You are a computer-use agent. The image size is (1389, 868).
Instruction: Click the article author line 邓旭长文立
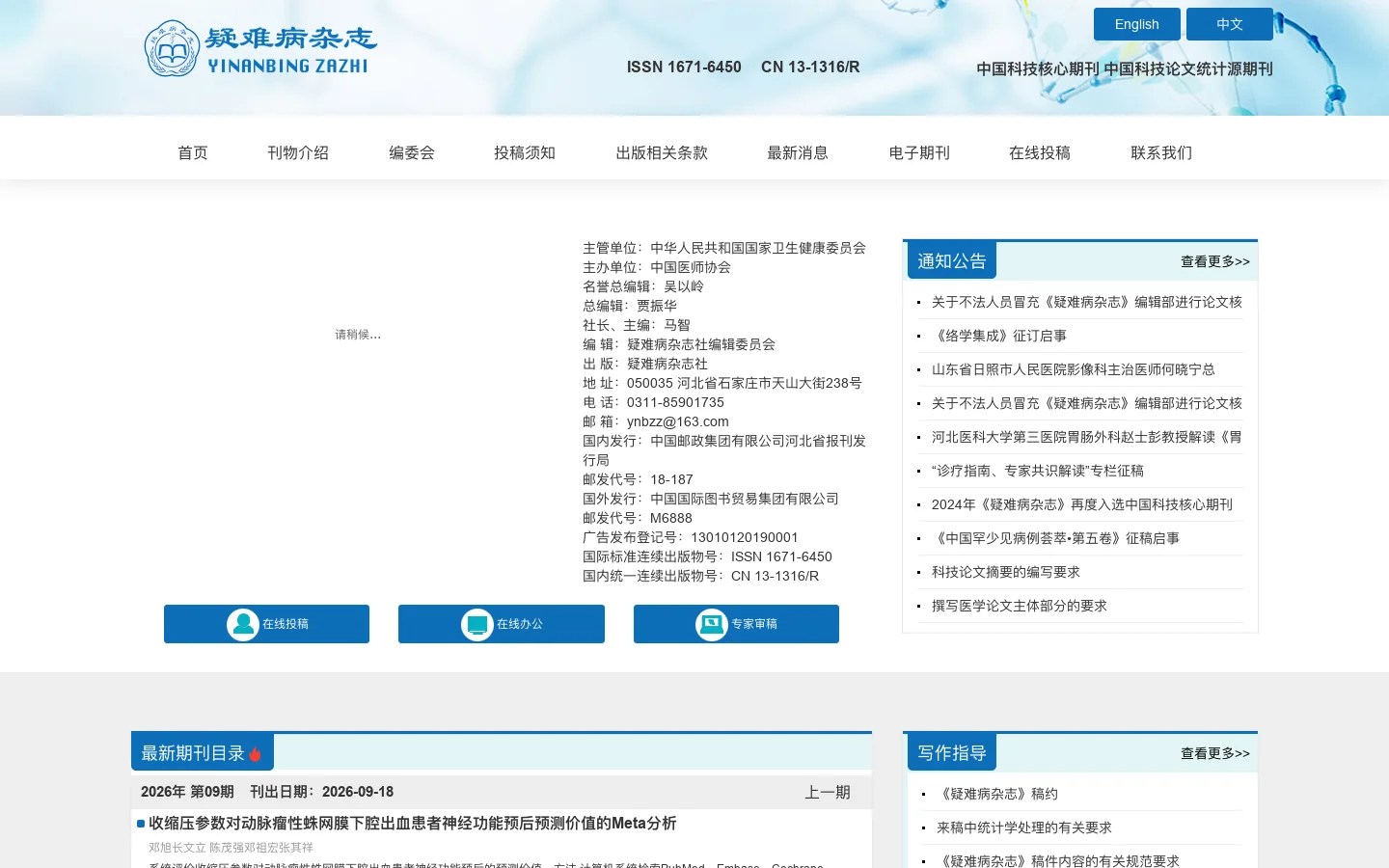point(231,848)
